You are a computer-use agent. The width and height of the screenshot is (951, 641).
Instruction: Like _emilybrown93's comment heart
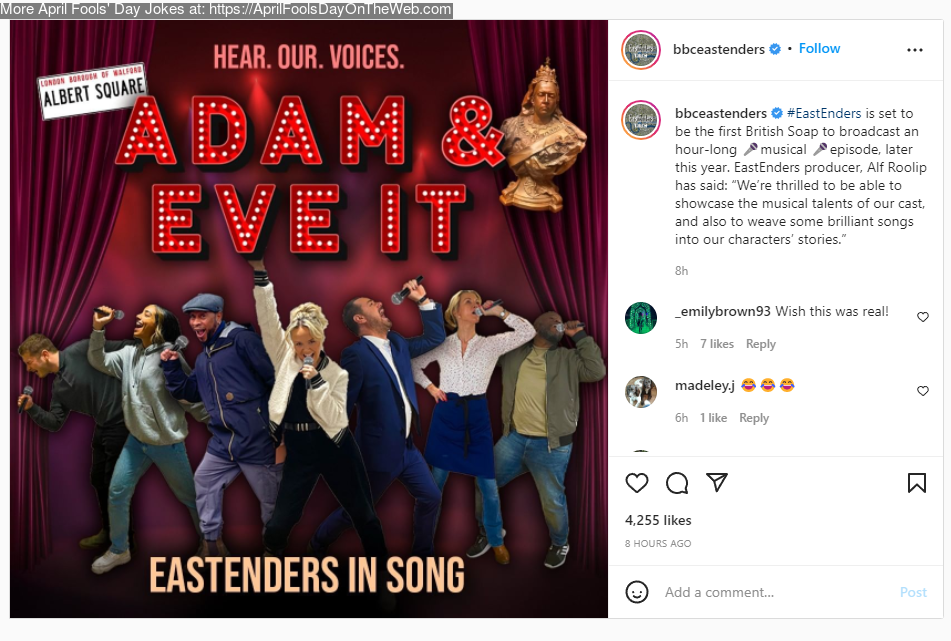[922, 317]
